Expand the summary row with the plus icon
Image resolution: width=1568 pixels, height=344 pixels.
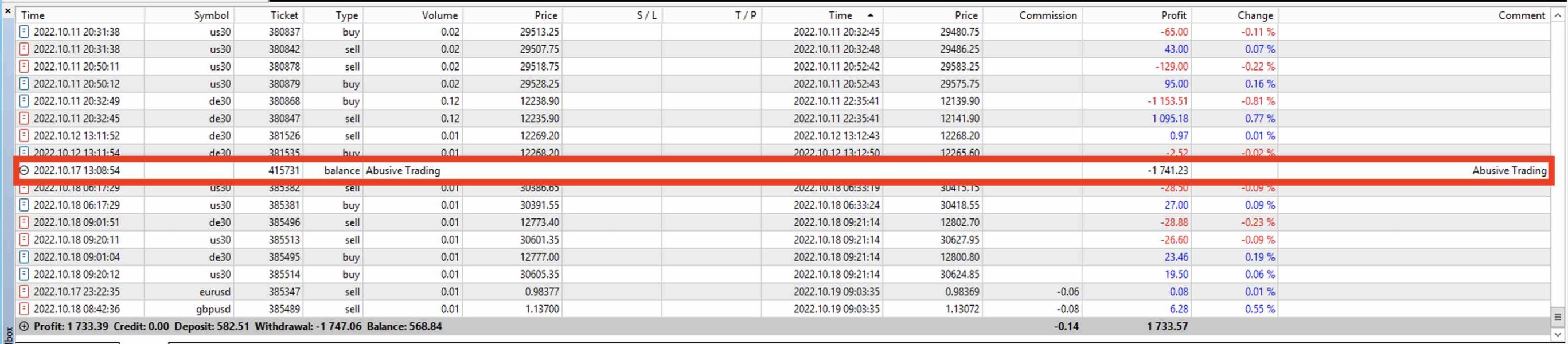click(x=24, y=326)
